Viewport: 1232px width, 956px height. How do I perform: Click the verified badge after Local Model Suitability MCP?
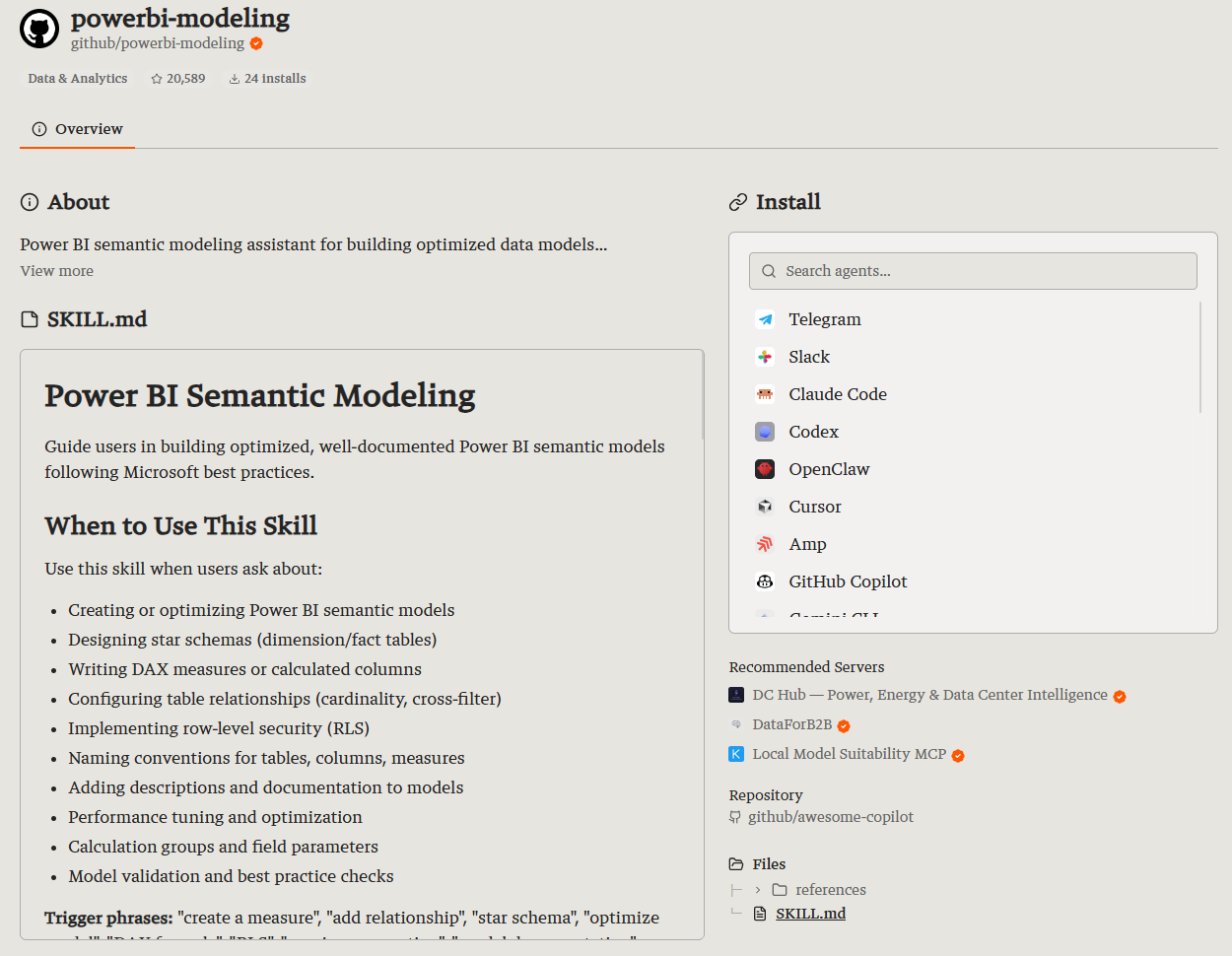click(958, 756)
